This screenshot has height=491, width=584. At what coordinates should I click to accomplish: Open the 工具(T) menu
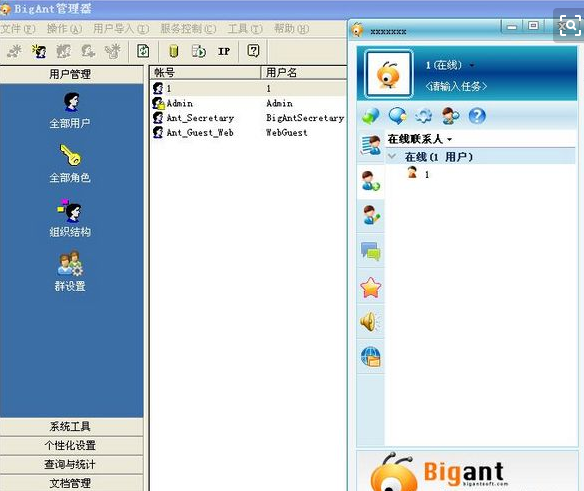pyautogui.click(x=245, y=29)
